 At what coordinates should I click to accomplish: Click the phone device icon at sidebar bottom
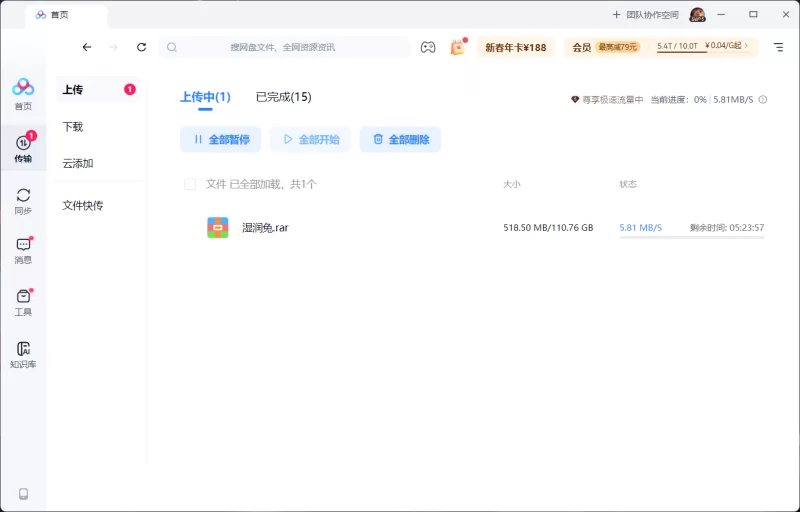click(23, 494)
